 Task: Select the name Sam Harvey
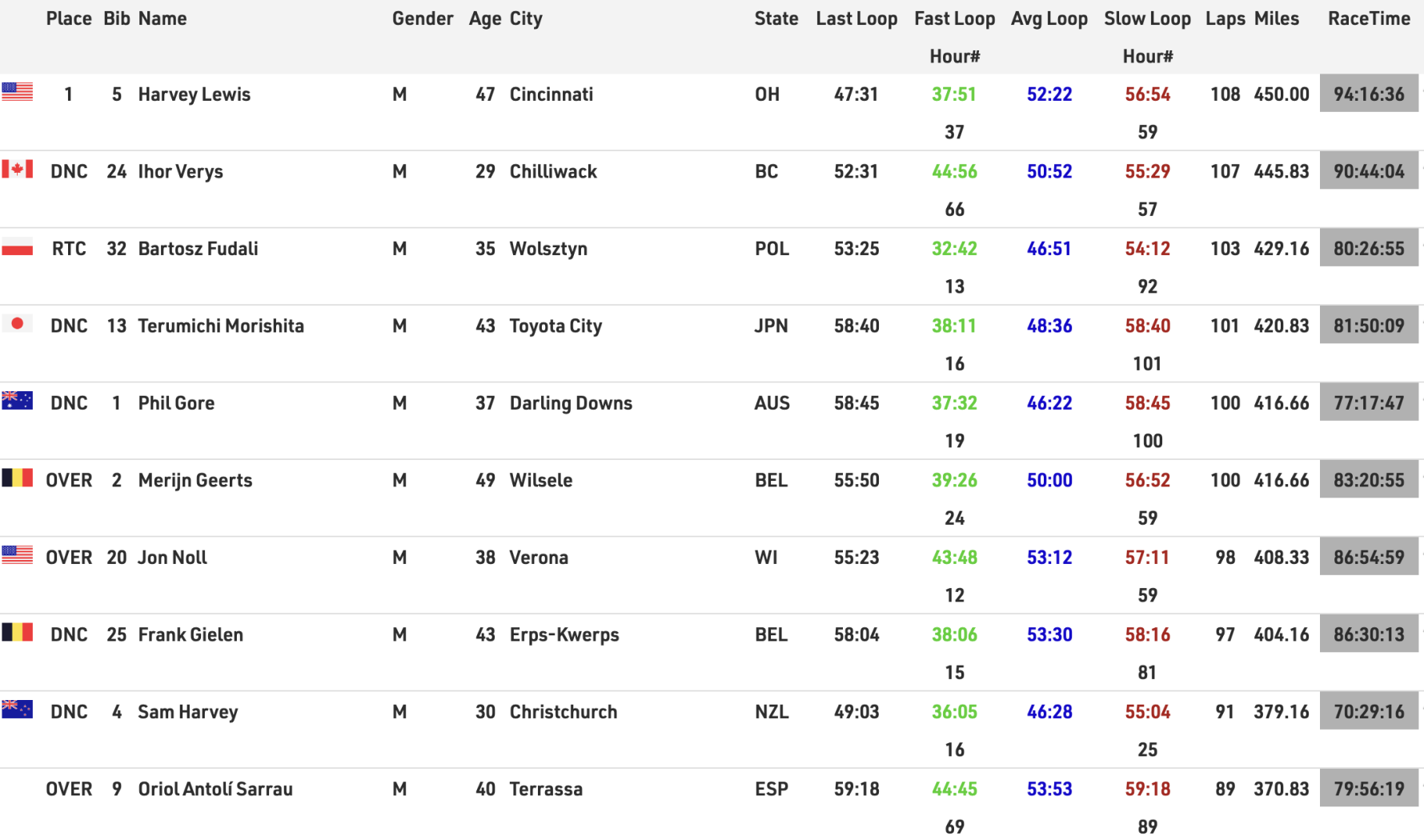pyautogui.click(x=188, y=712)
